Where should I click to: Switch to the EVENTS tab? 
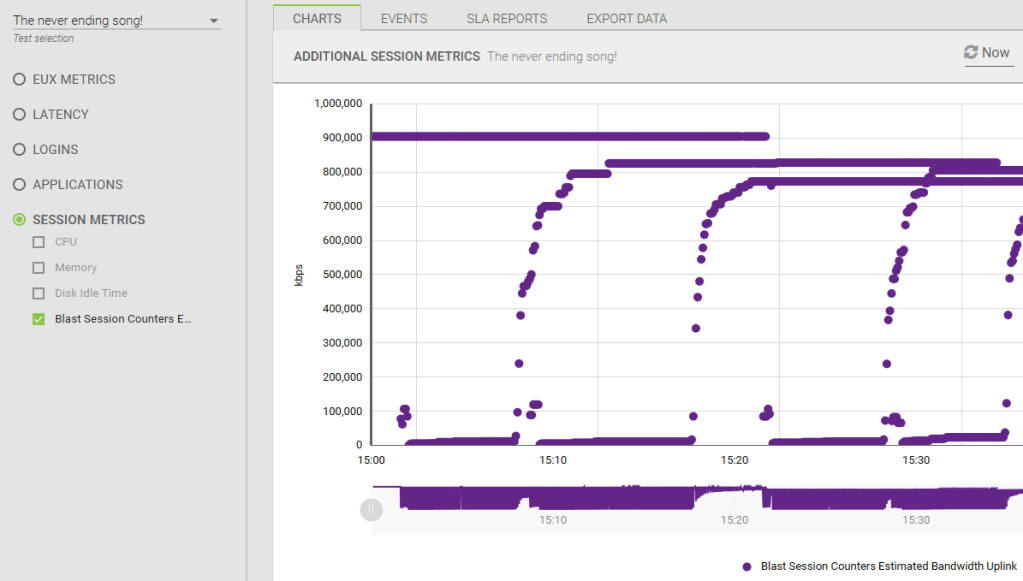(x=404, y=18)
